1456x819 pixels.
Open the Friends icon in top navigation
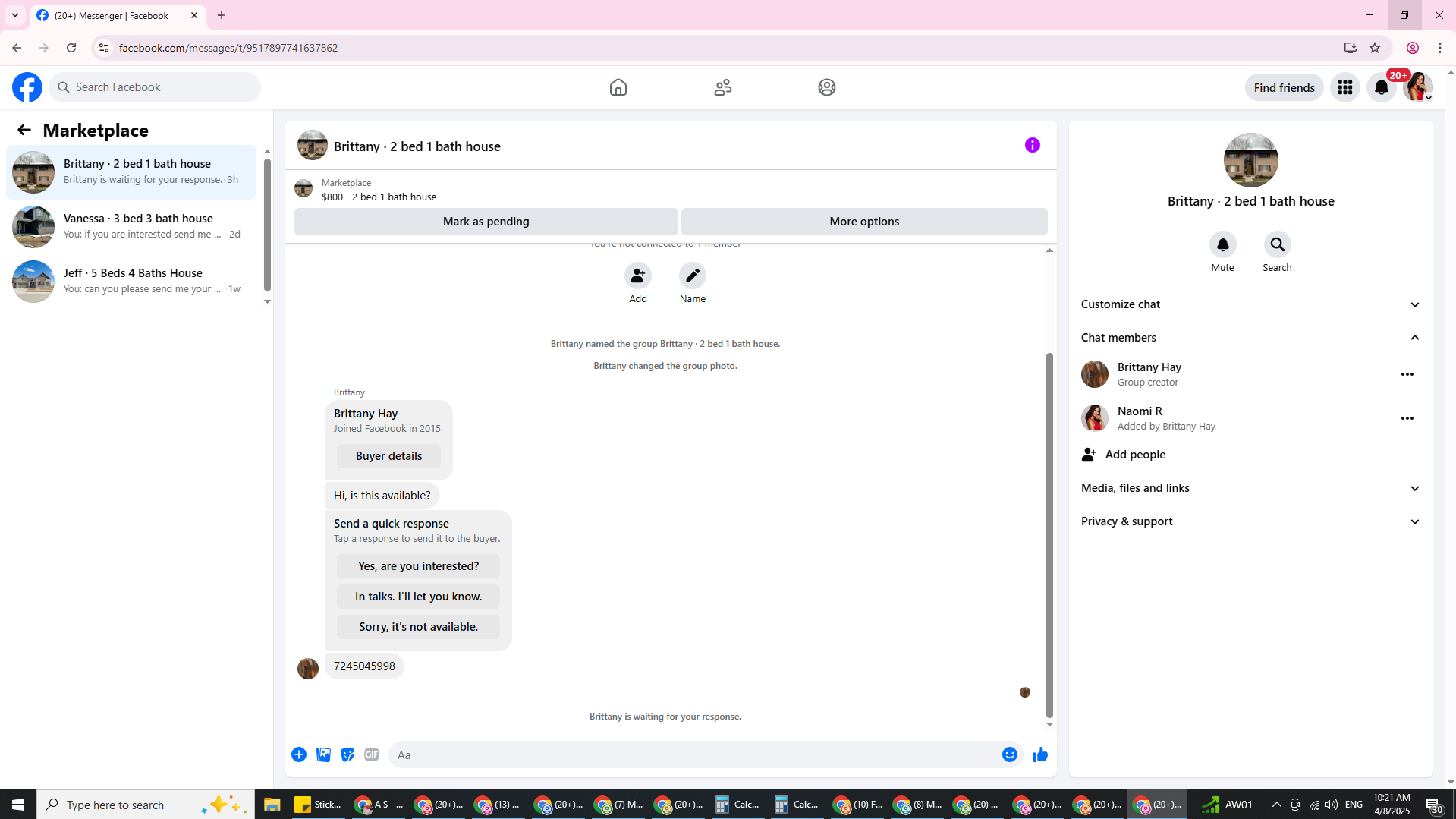point(722,87)
